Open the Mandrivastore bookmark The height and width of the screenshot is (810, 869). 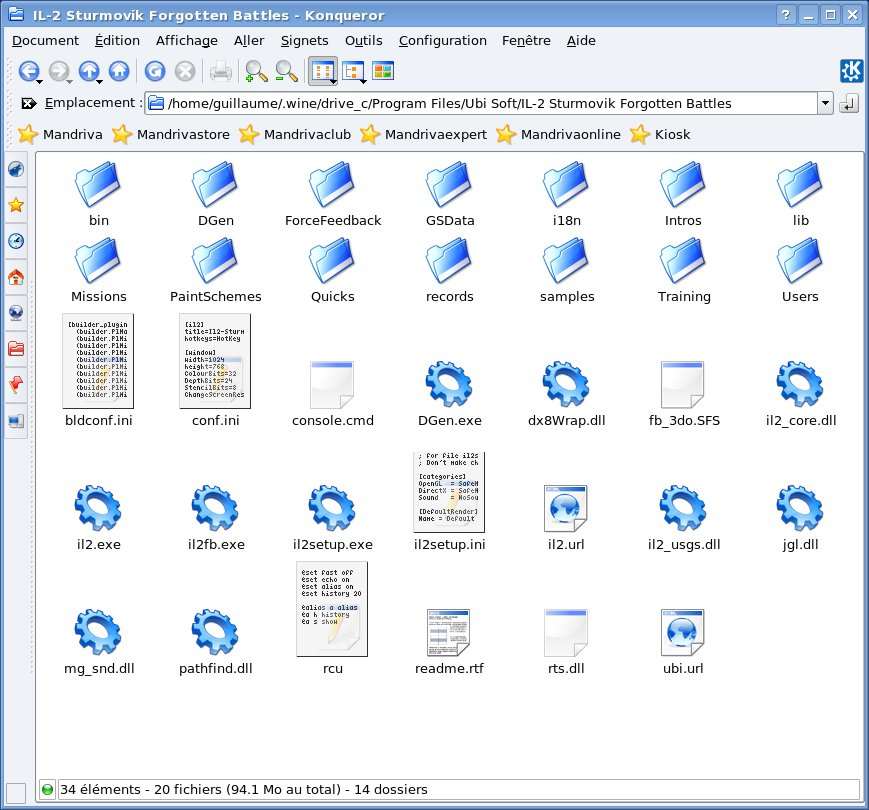tap(171, 134)
